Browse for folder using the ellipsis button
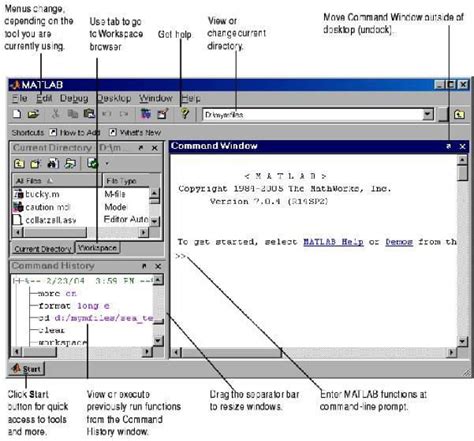Screen dimensions: 474x441 [x=443, y=115]
